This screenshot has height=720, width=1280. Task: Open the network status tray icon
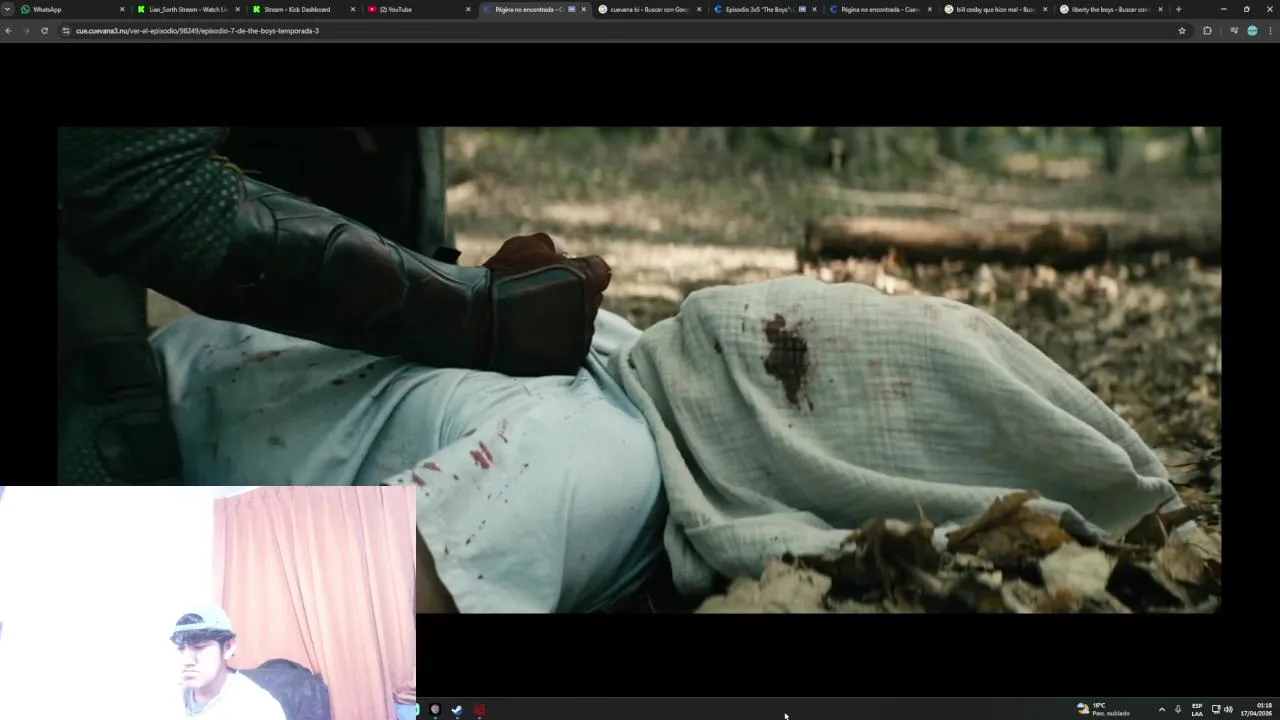point(1216,709)
